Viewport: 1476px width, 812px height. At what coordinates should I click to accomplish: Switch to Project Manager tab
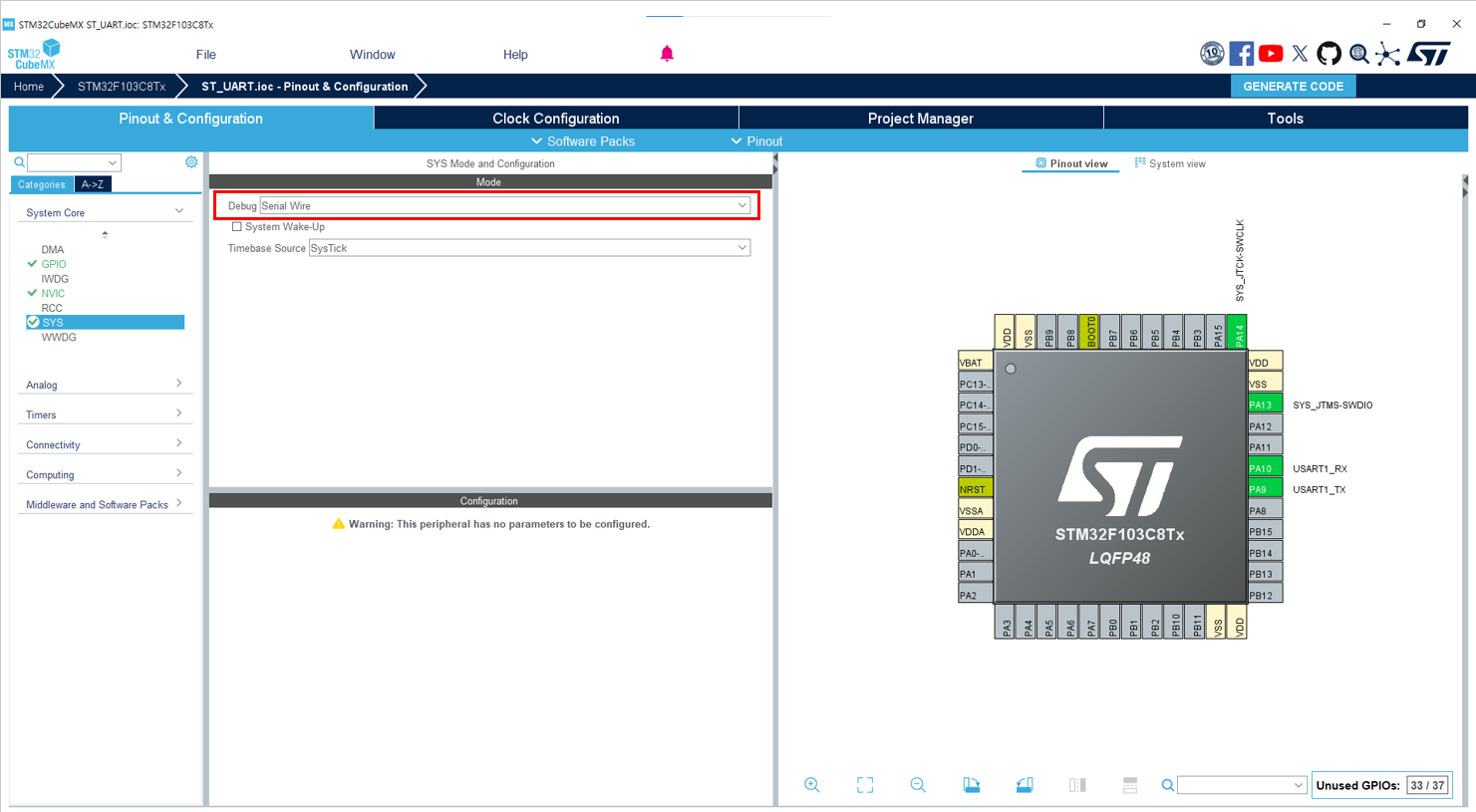(x=921, y=119)
